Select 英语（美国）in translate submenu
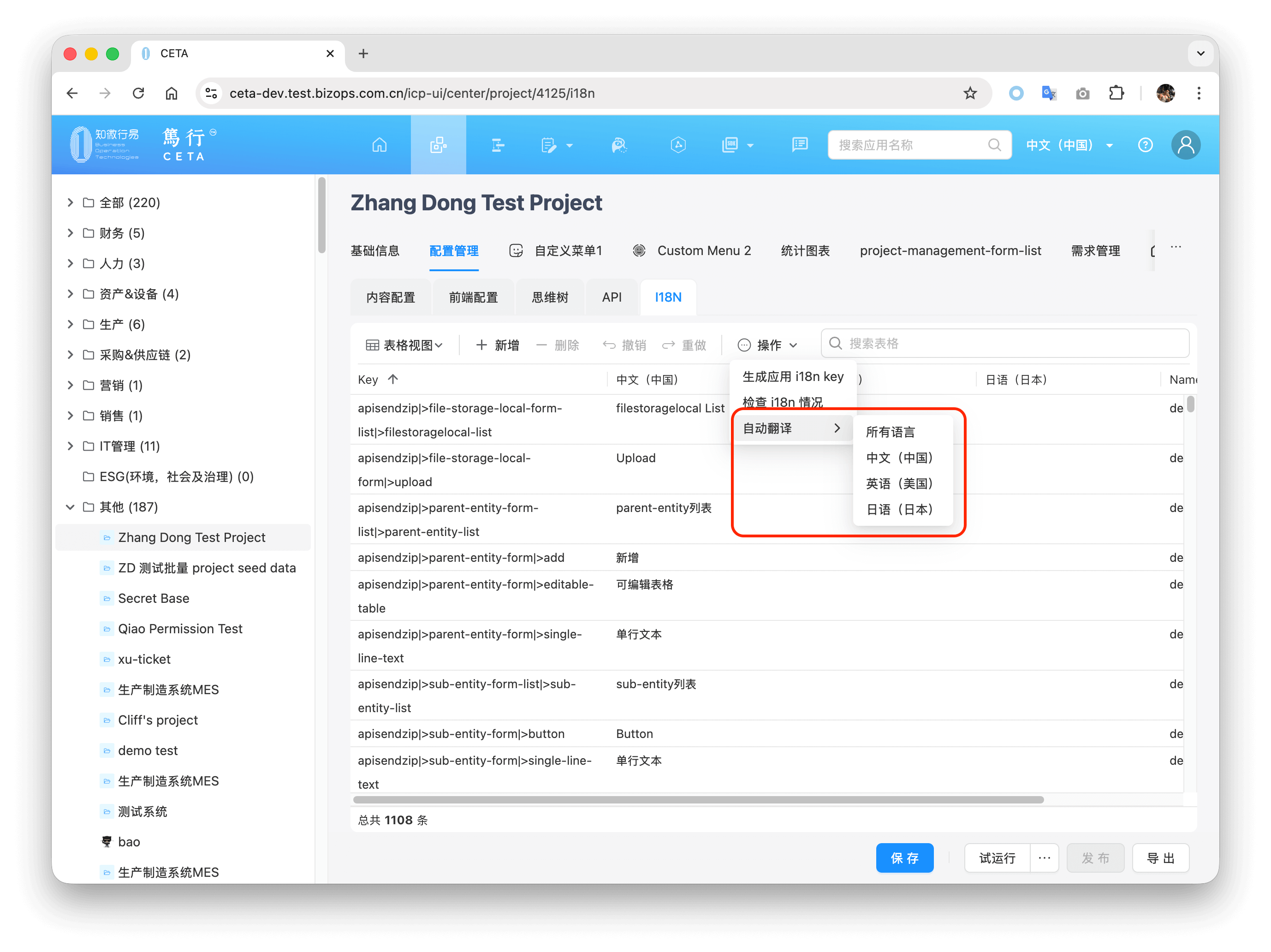The image size is (1271, 952). [x=903, y=484]
